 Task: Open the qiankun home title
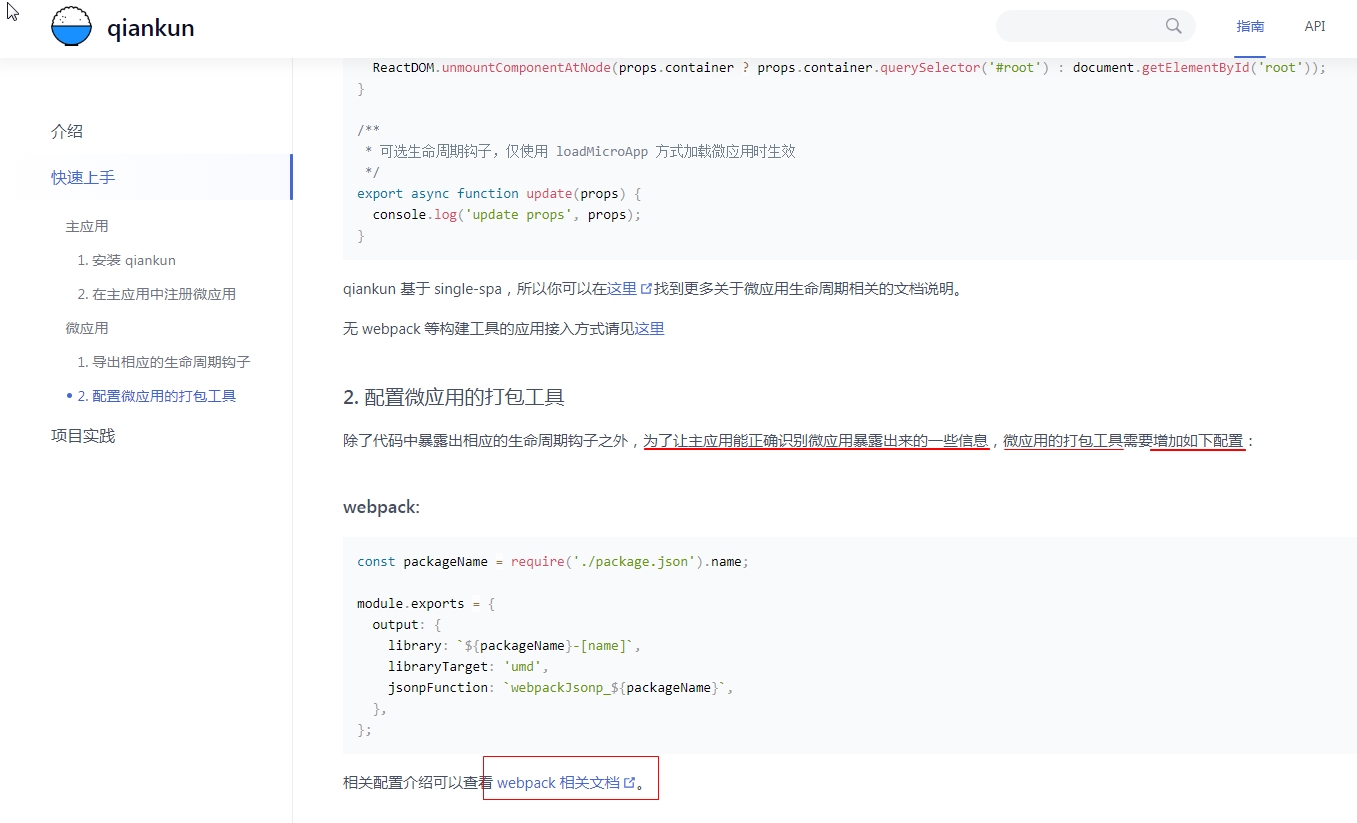[151, 28]
